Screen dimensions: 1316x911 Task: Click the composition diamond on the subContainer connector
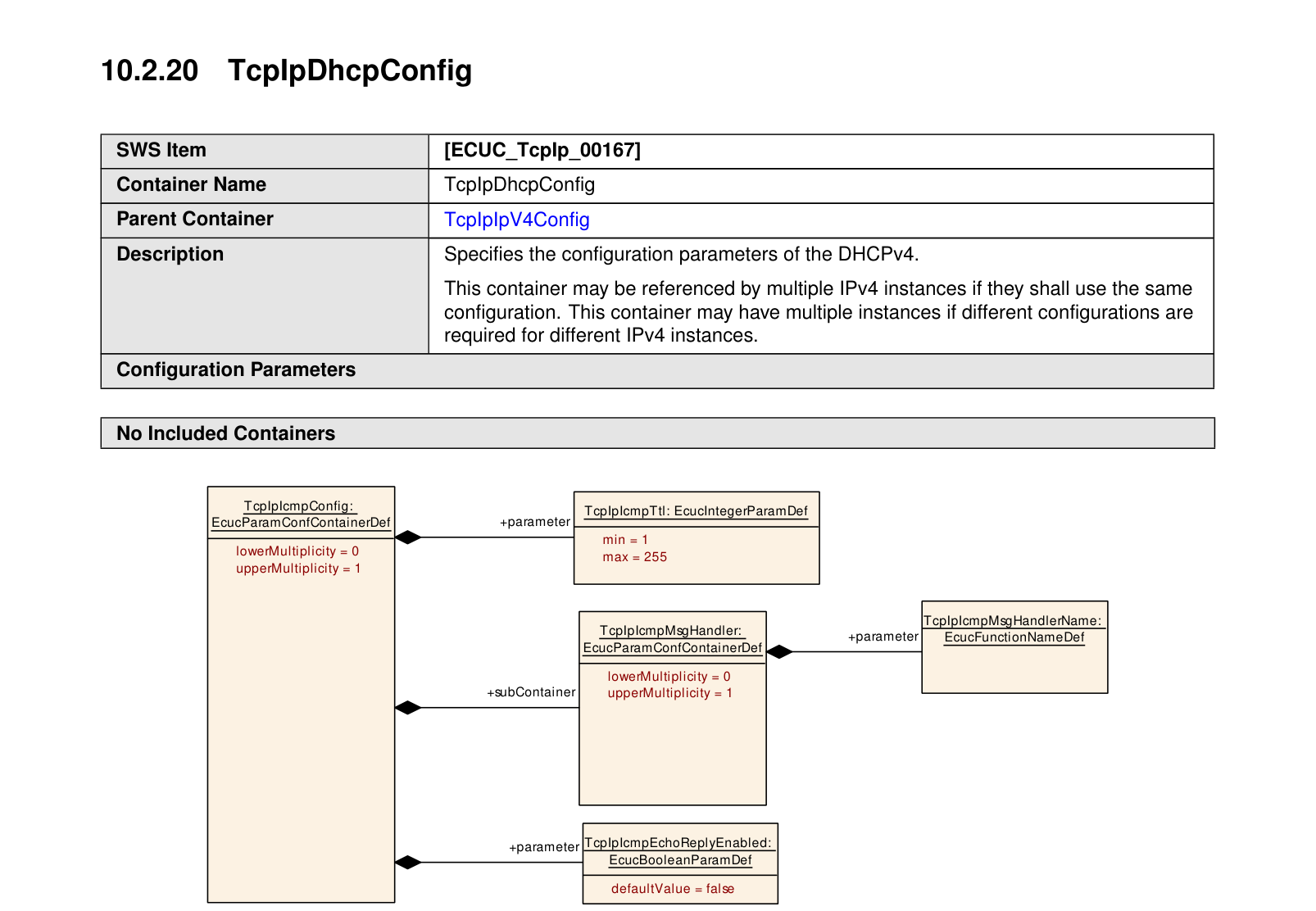(408, 708)
